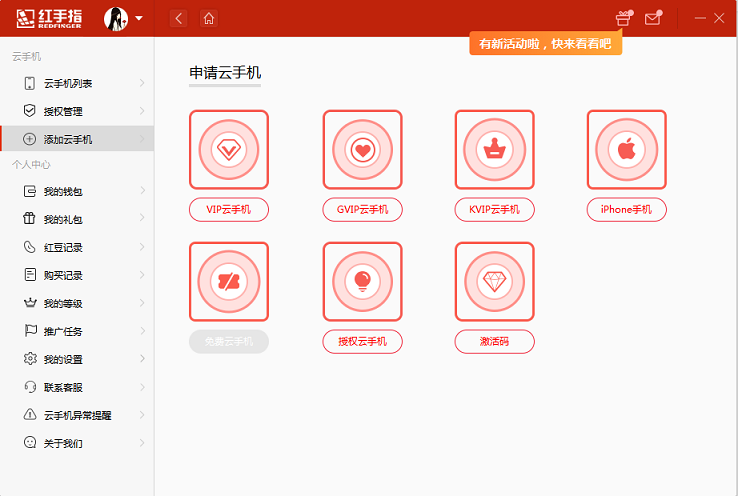Image resolution: width=738 pixels, height=496 pixels.
Task: Click the headset icon beside 联系客服
Action: pyautogui.click(x=30, y=387)
